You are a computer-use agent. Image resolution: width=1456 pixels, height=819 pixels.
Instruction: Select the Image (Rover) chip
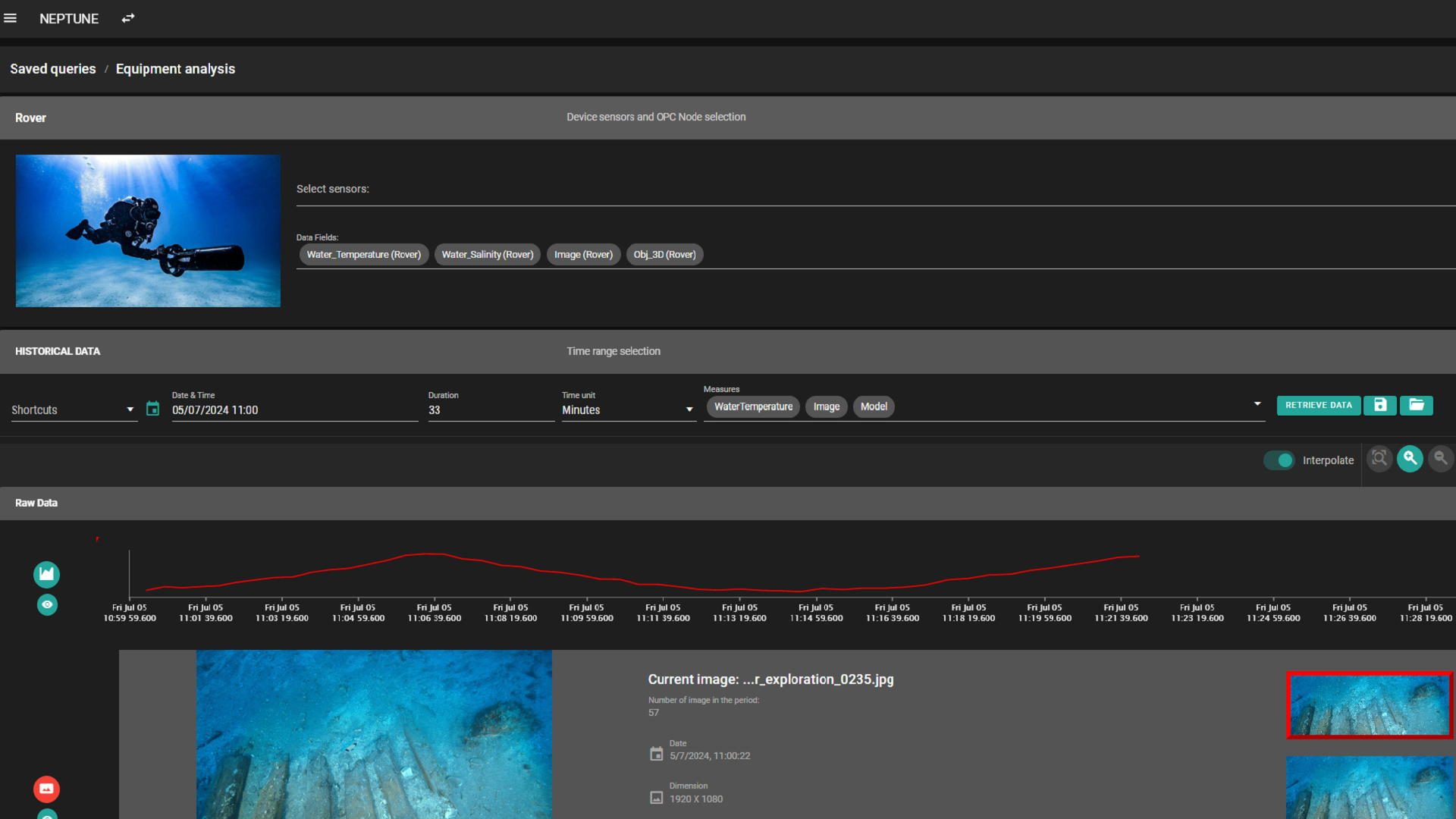583,255
